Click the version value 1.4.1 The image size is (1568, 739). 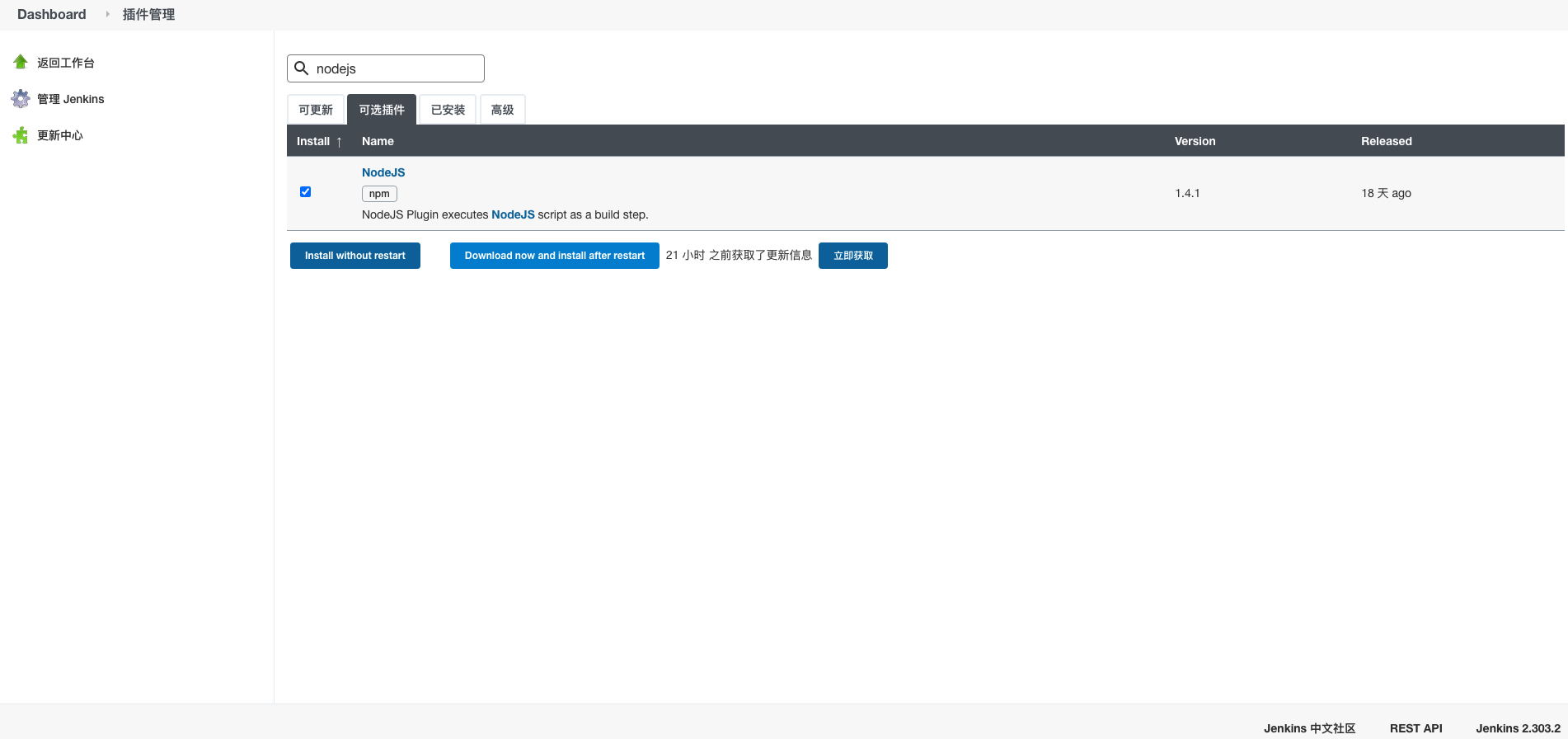tap(1187, 193)
